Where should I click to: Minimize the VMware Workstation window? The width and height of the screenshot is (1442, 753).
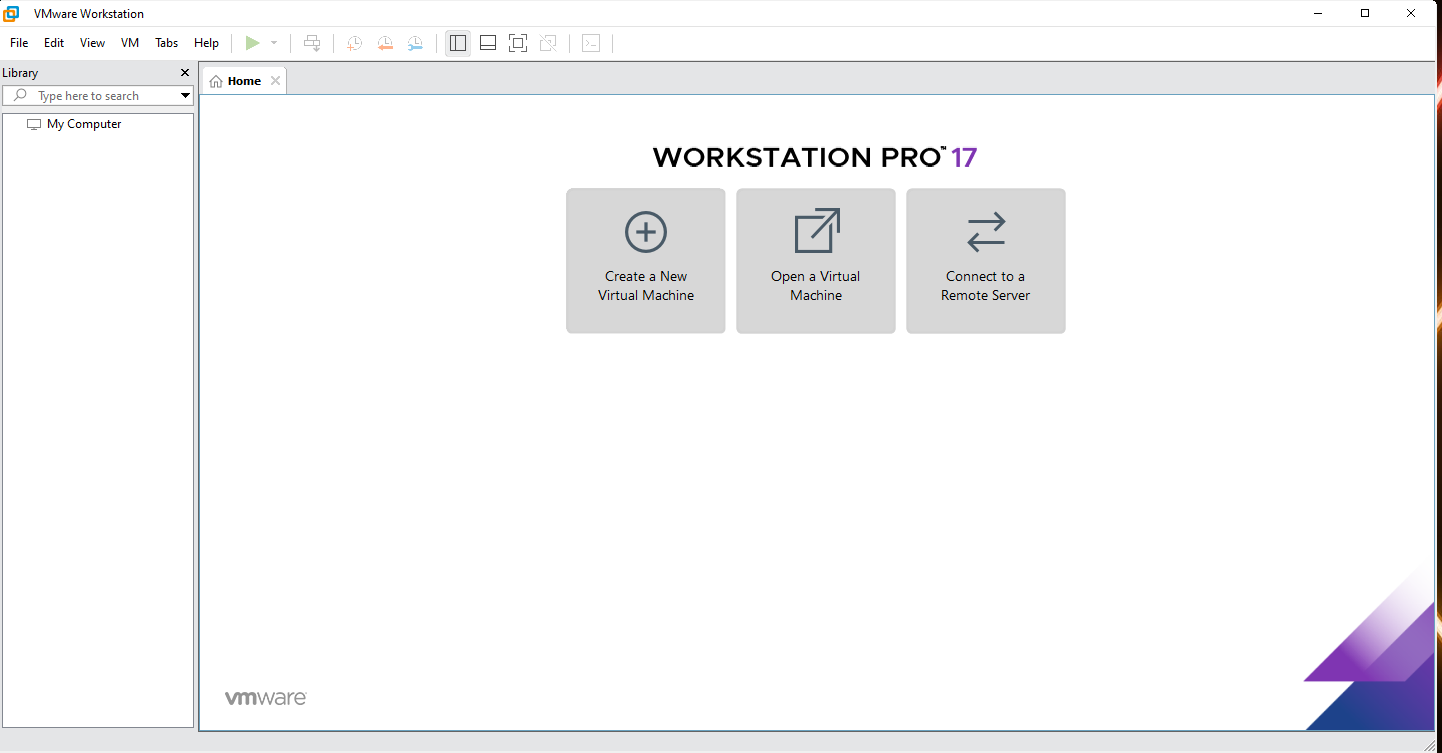tap(1319, 13)
